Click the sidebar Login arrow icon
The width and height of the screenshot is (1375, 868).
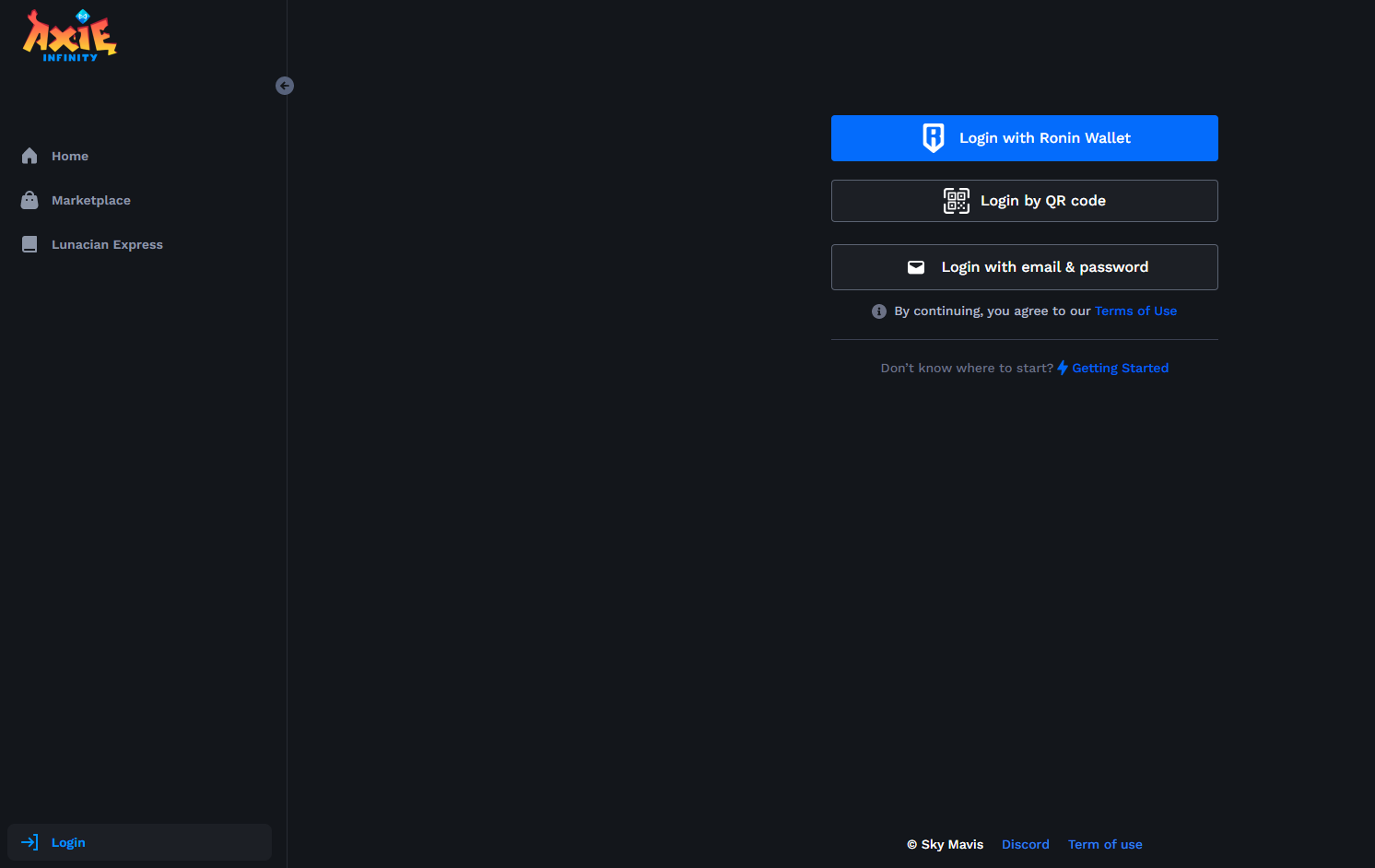(29, 842)
